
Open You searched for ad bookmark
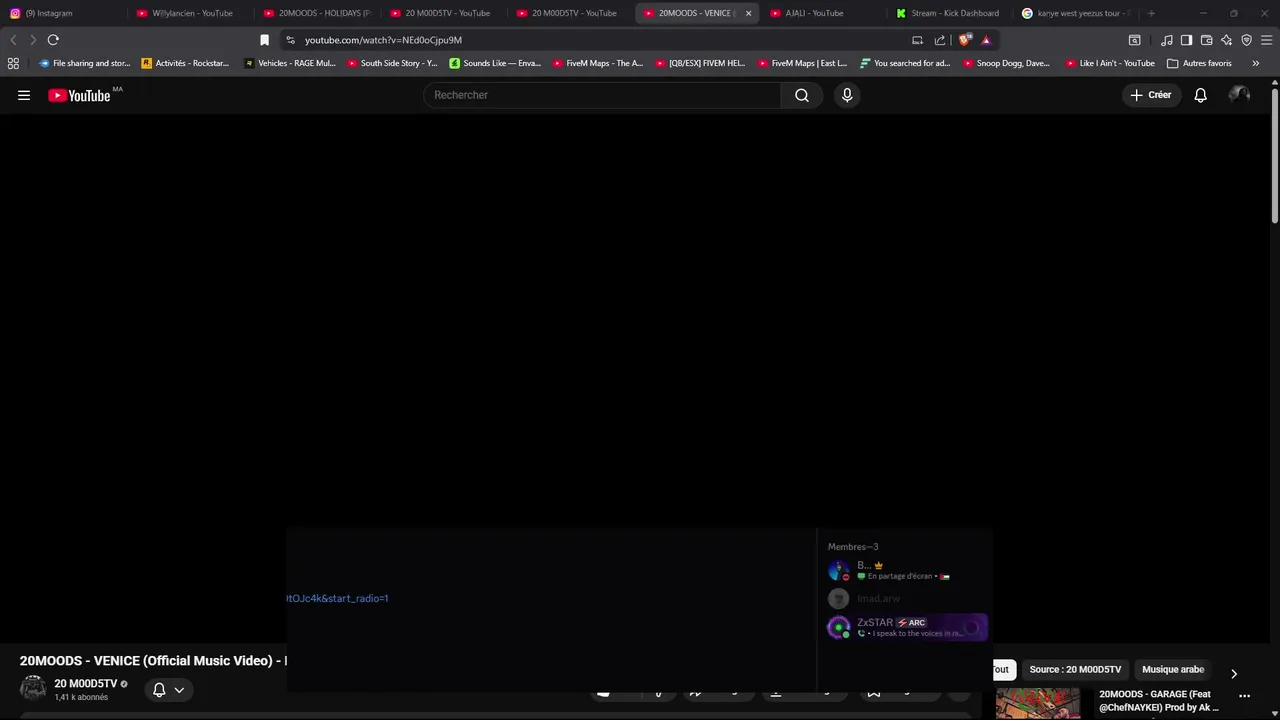point(905,63)
